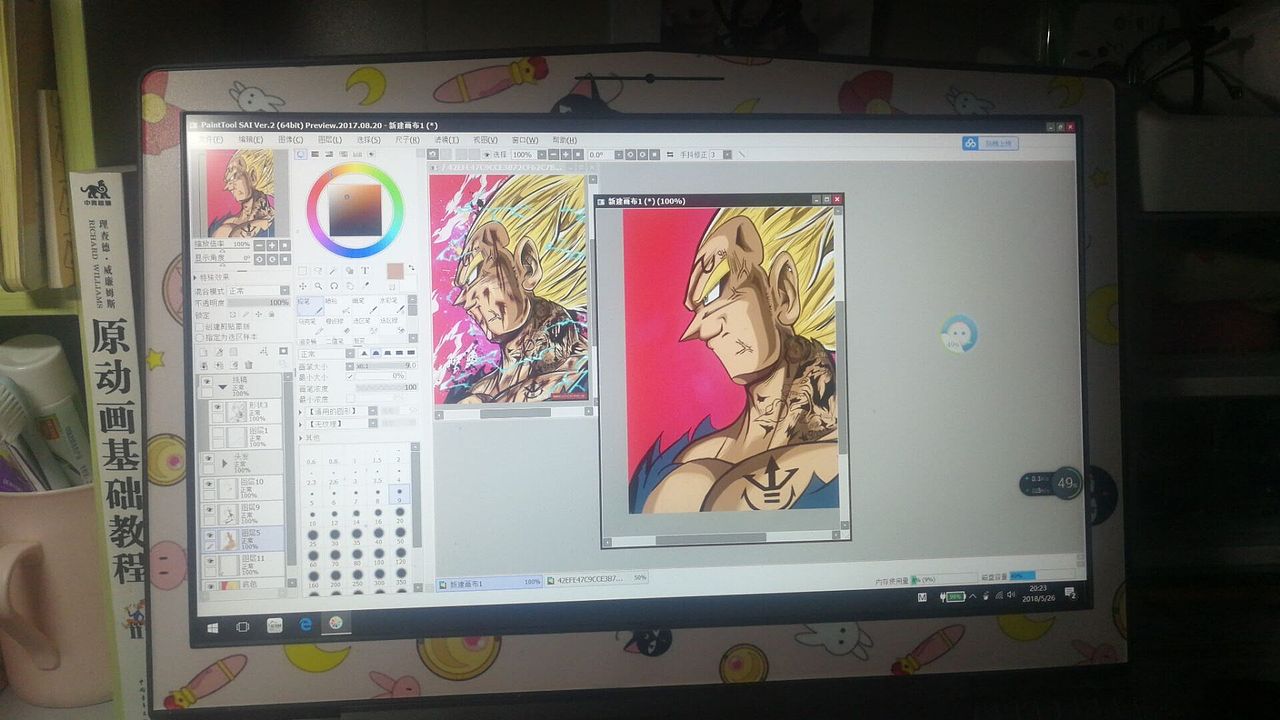Open Microsoft Edge from taskbar
This screenshot has height=720, width=1280.
click(x=306, y=625)
